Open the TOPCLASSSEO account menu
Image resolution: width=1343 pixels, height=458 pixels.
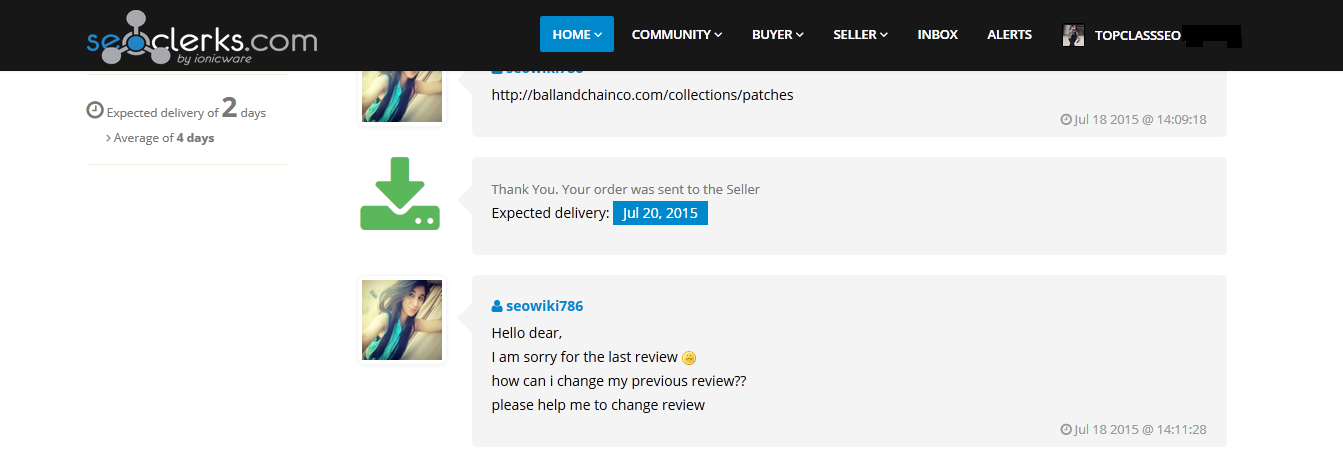click(x=1138, y=35)
